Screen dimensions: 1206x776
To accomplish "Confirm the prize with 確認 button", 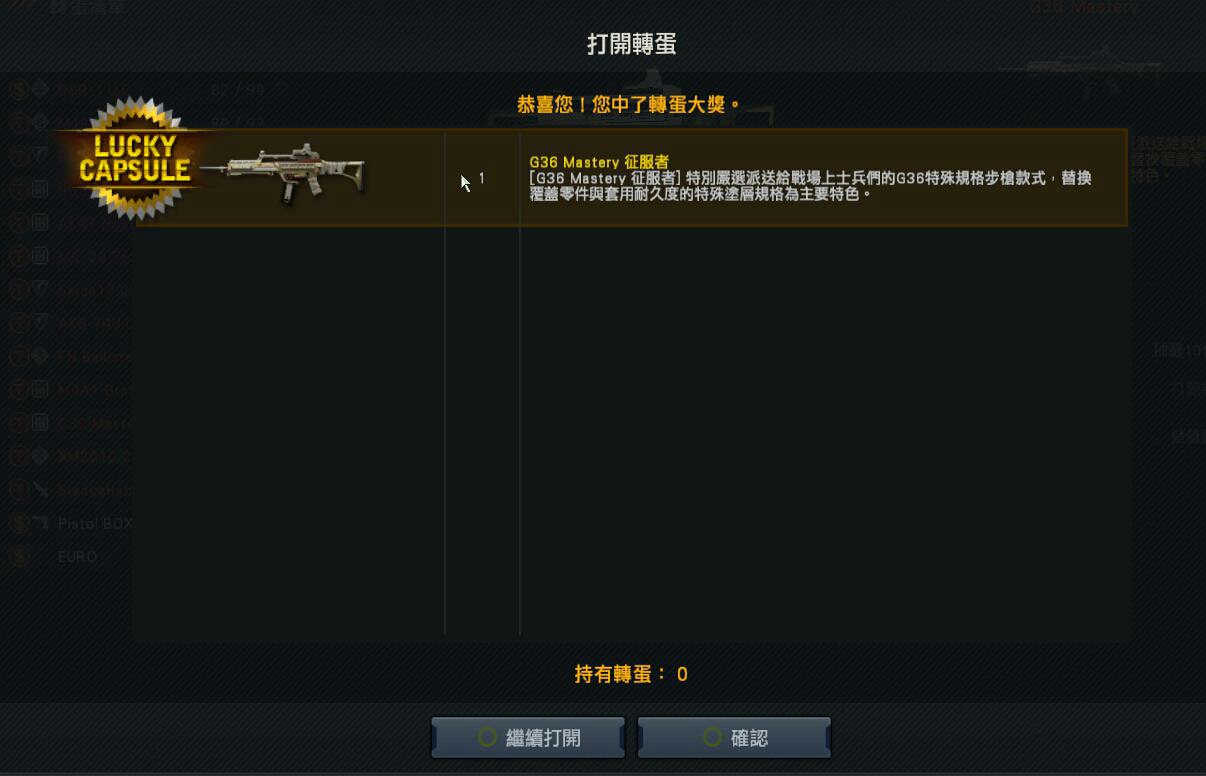I will (x=734, y=738).
